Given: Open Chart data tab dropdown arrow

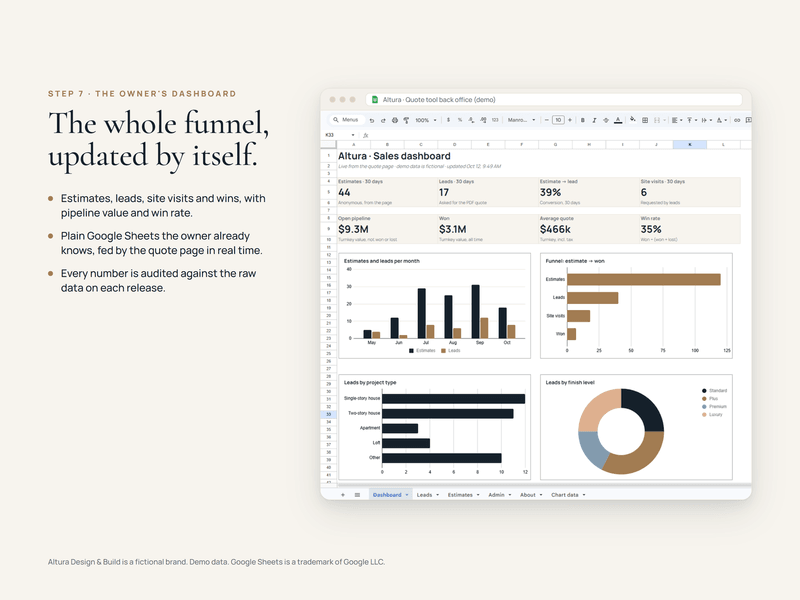Looking at the screenshot, I should point(584,495).
